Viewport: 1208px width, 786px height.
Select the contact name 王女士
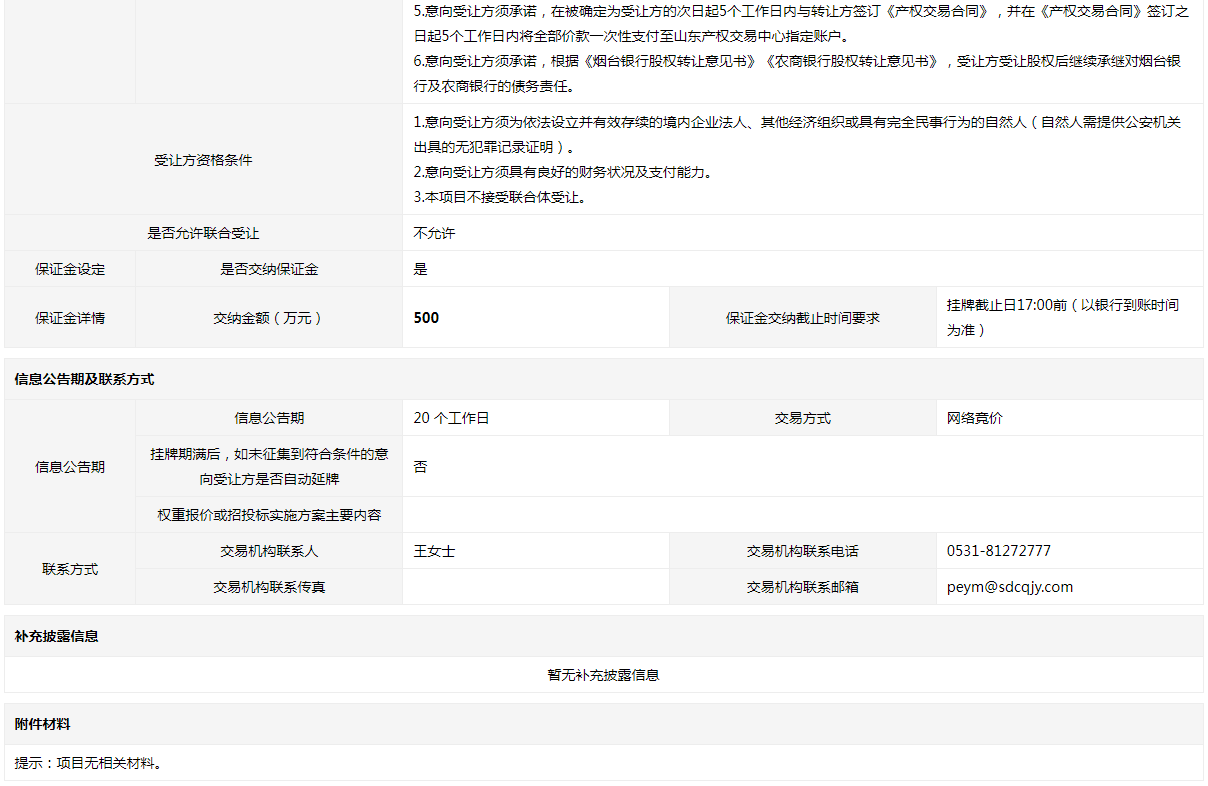click(434, 551)
